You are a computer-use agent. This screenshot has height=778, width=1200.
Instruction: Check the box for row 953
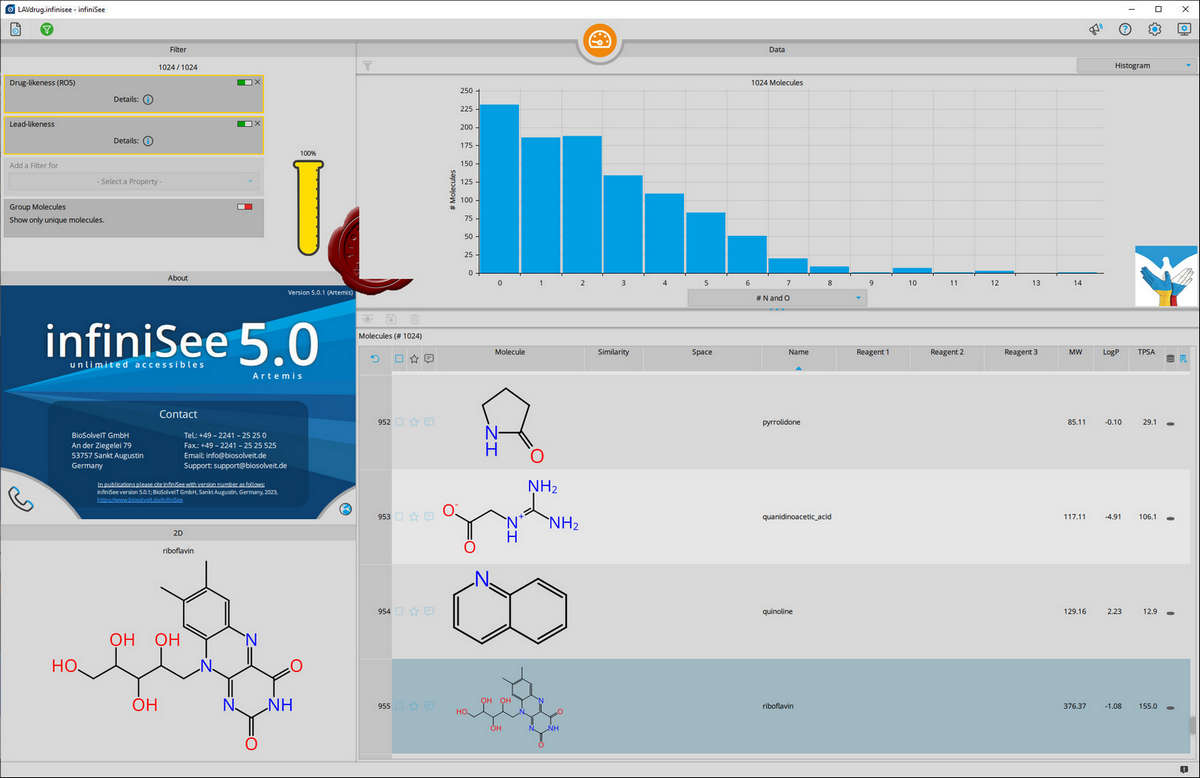400,517
